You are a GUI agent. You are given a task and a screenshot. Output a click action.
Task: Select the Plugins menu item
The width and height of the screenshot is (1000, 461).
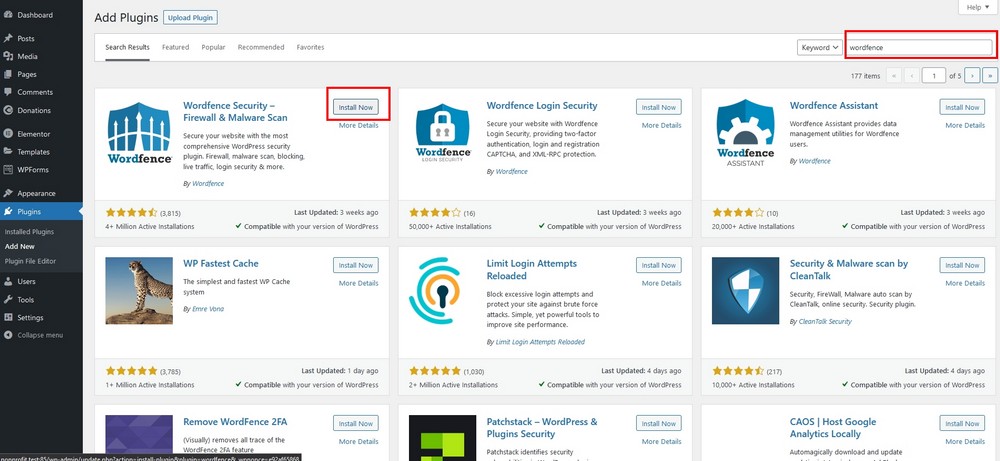pyautogui.click(x=41, y=211)
